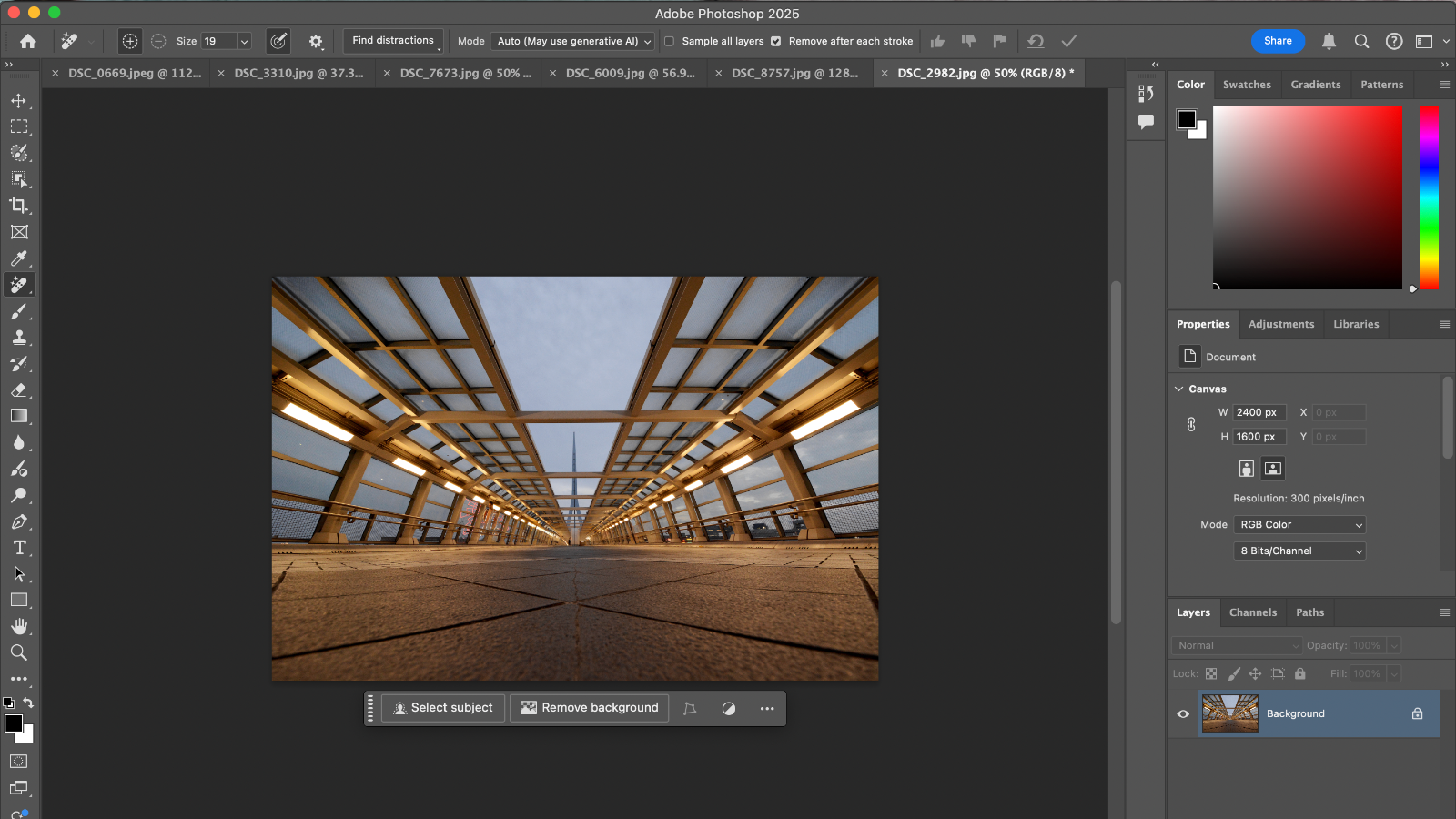The width and height of the screenshot is (1456, 819).
Task: Select the Type tool
Action: point(19,547)
